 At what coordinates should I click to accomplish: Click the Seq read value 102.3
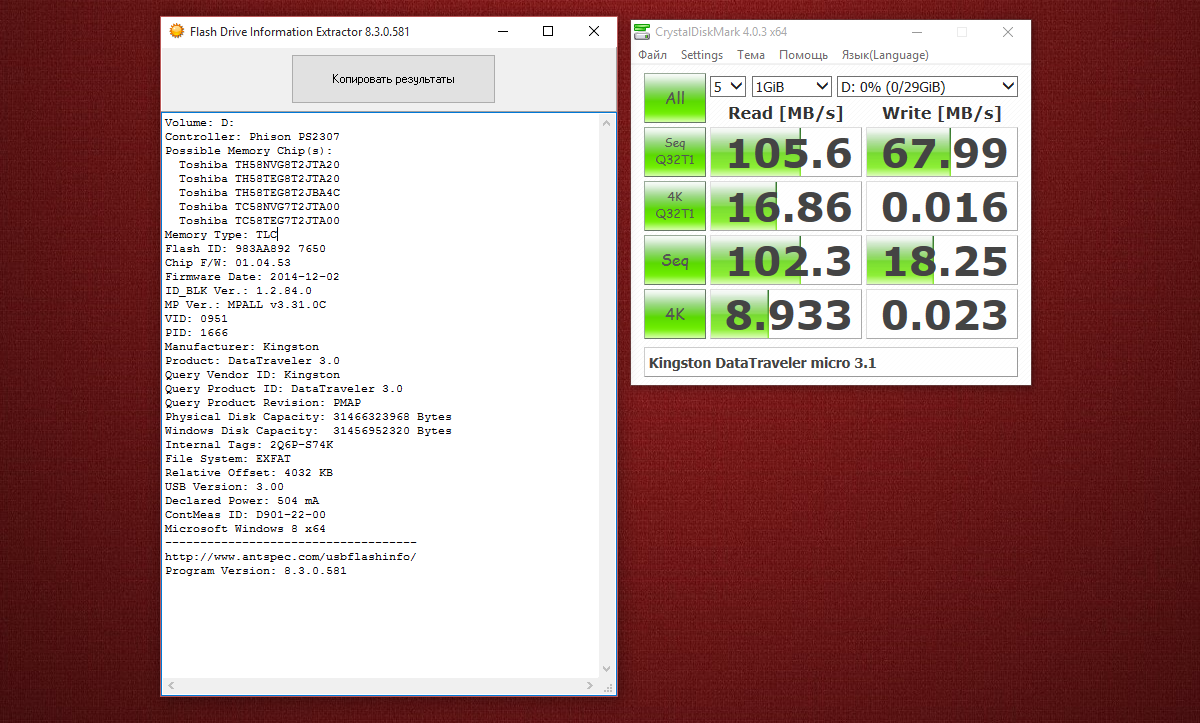785,260
